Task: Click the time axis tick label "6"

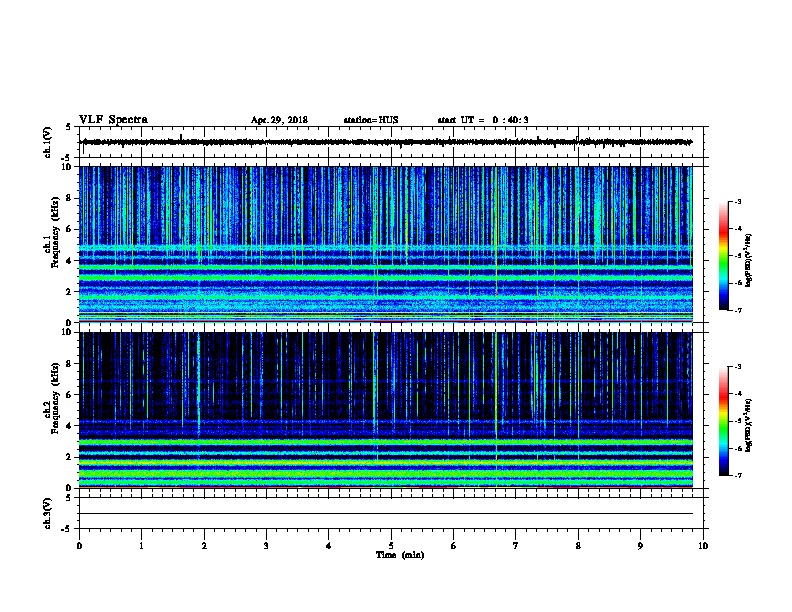Action: click(454, 546)
